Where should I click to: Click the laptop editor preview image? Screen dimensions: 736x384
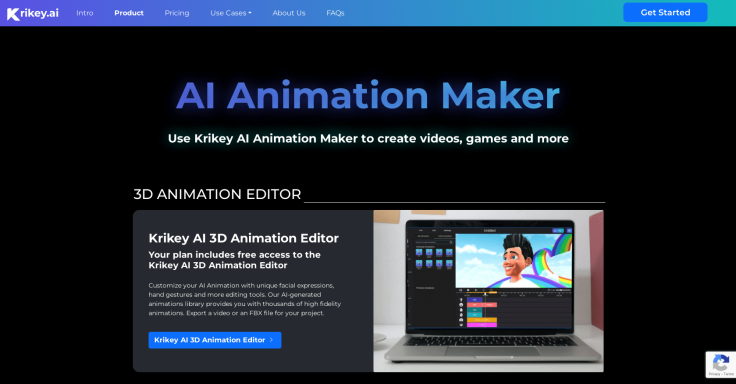click(x=488, y=291)
